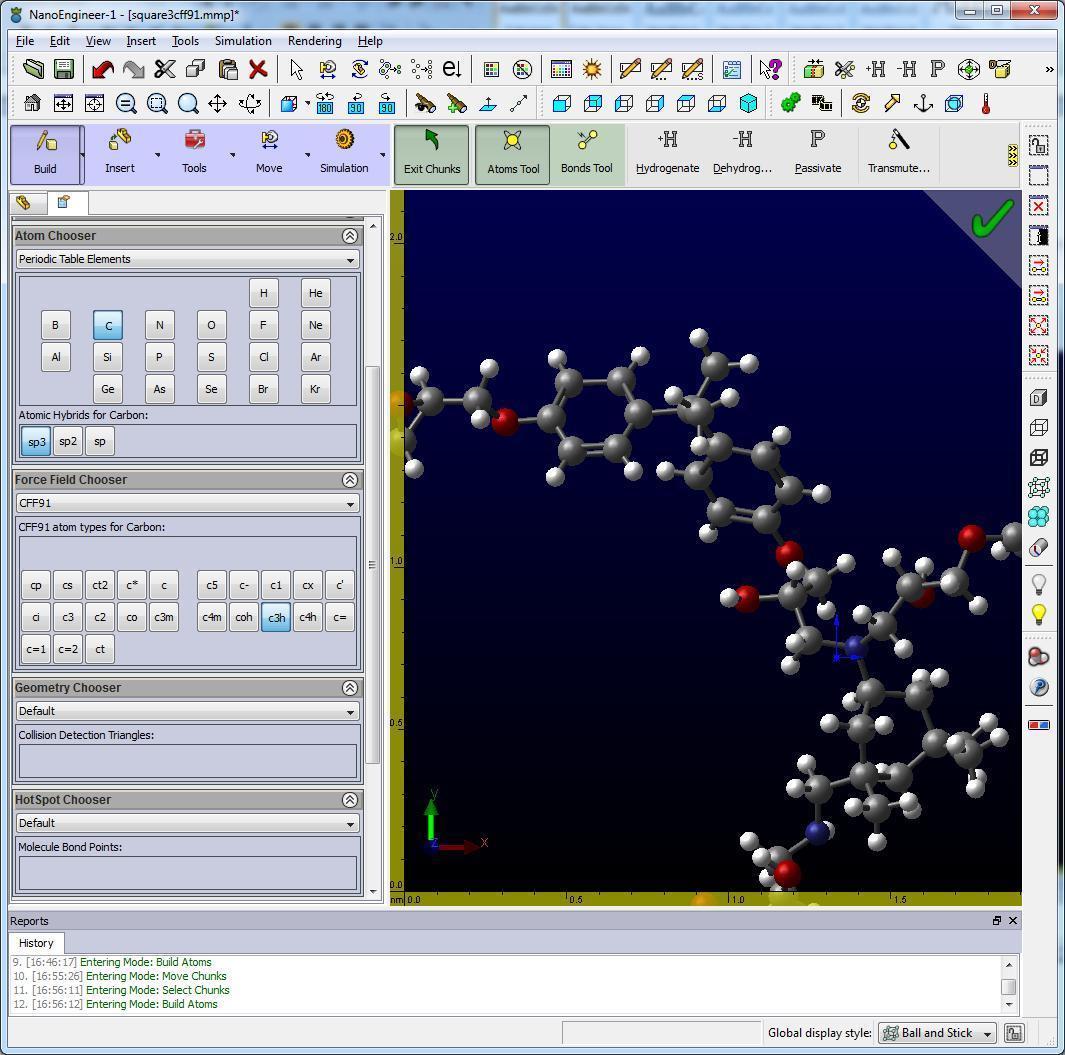The image size is (1065, 1055).
Task: Choose Nitrogen element in Atom Chooser
Action: (159, 325)
